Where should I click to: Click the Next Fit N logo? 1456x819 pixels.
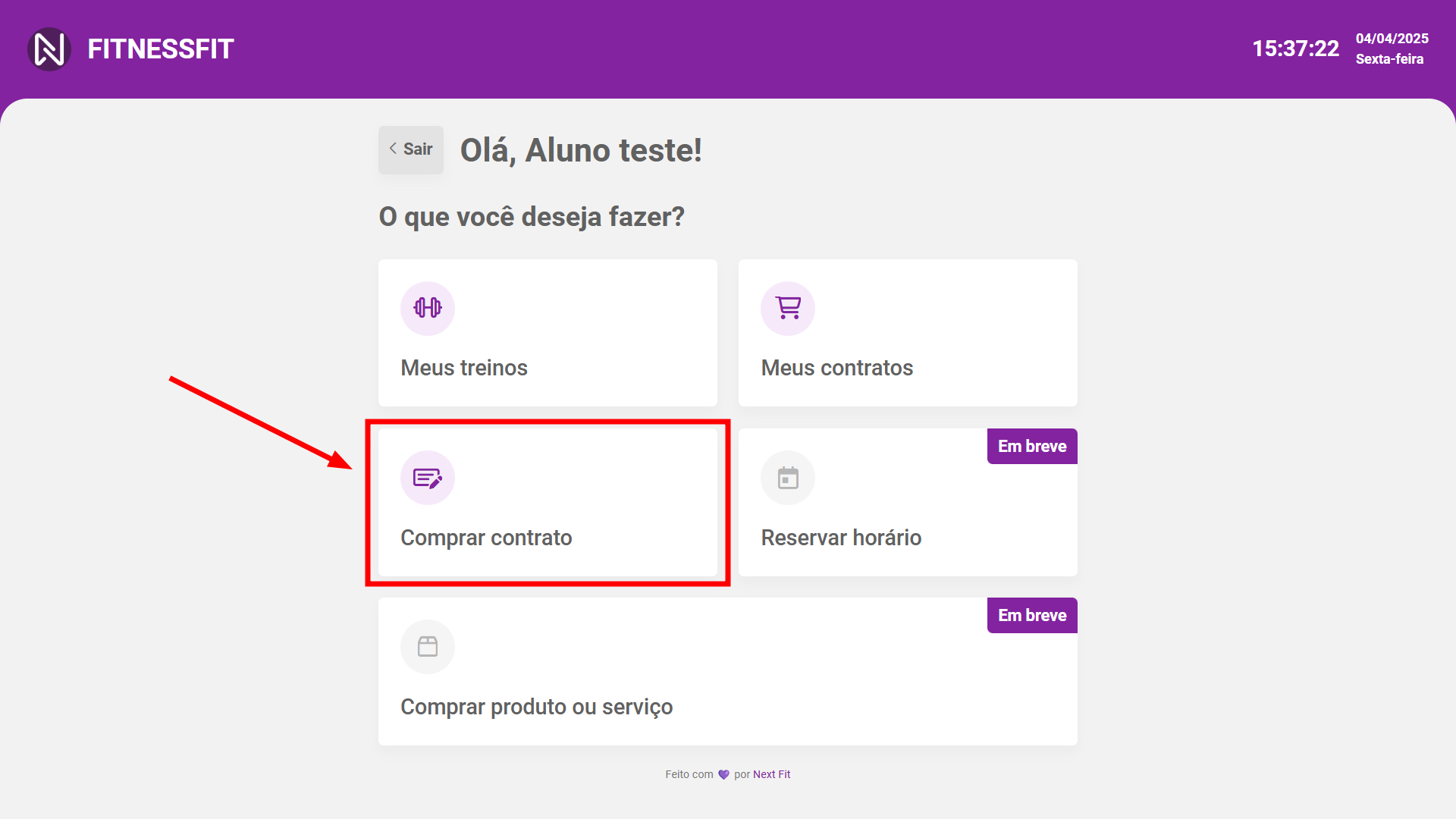point(49,49)
